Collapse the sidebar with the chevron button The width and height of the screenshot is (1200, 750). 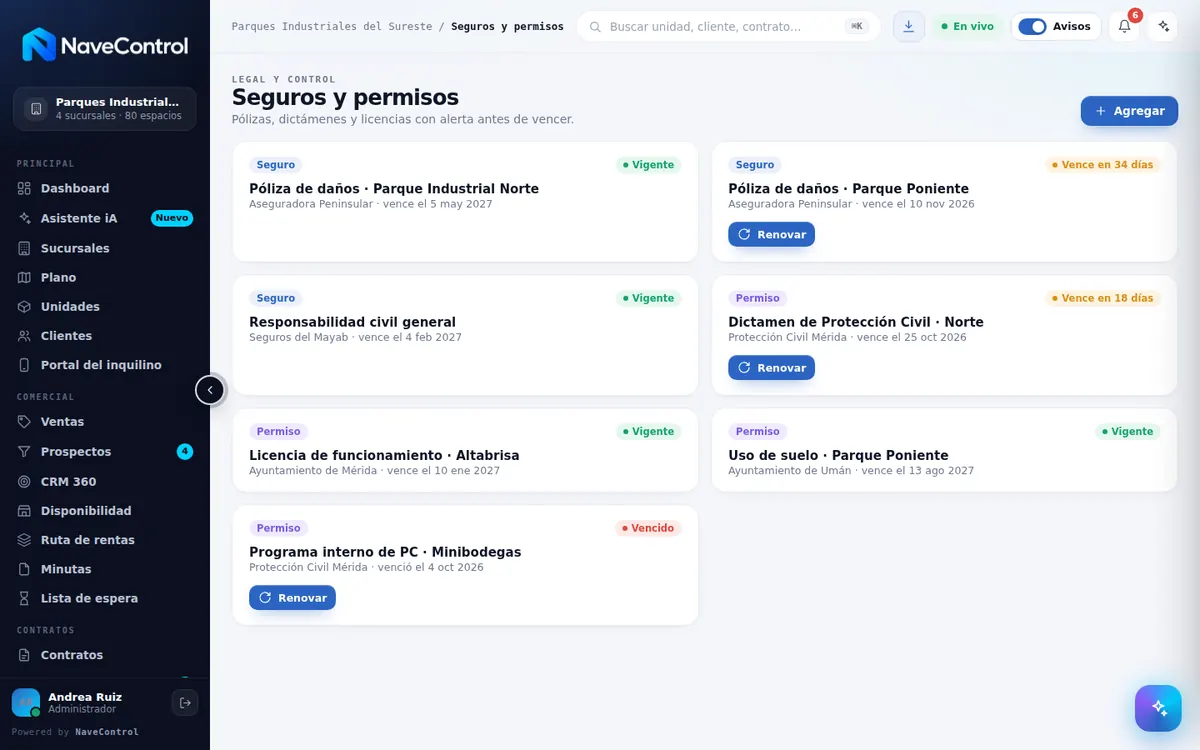(x=210, y=390)
